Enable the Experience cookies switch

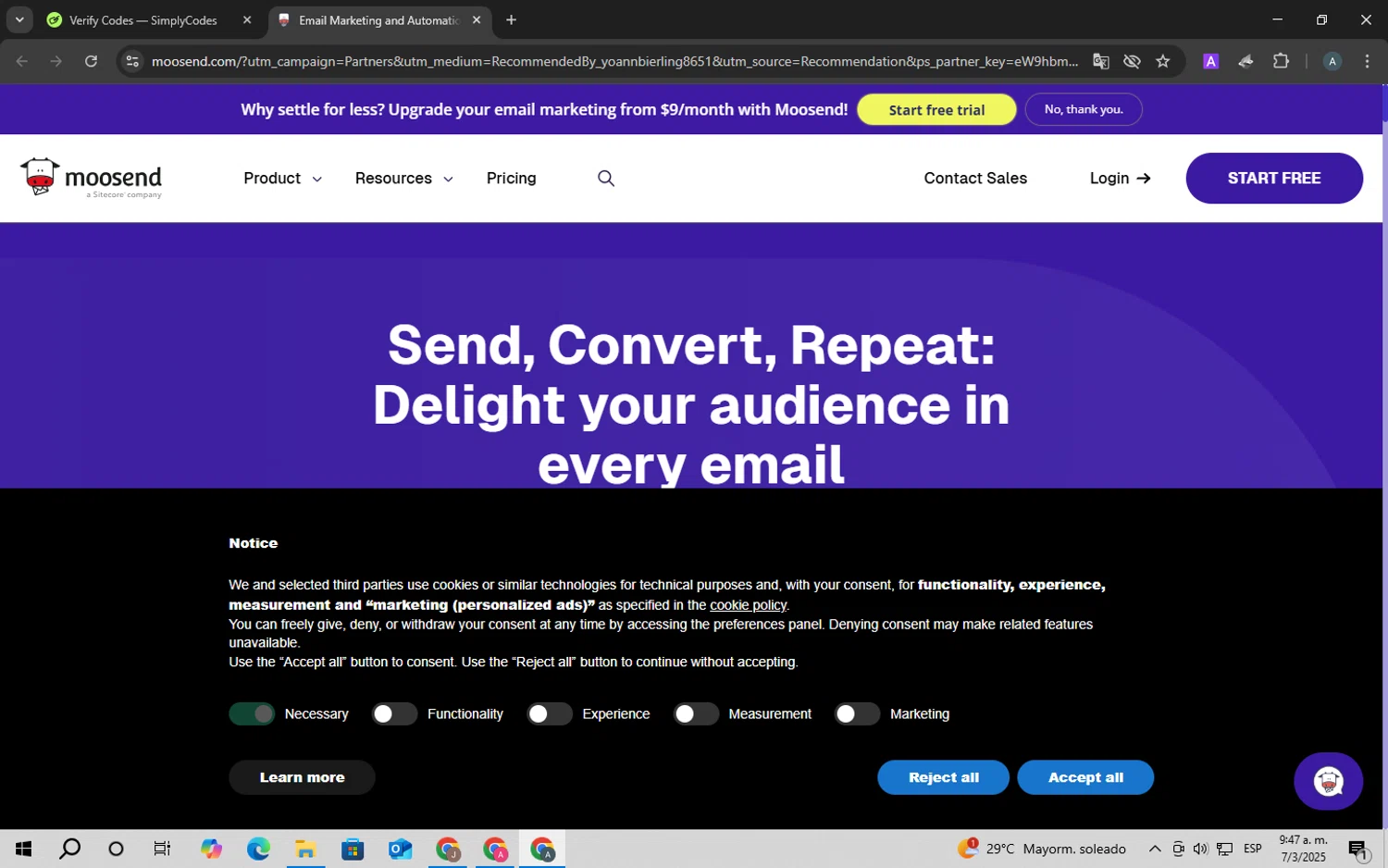click(x=550, y=713)
